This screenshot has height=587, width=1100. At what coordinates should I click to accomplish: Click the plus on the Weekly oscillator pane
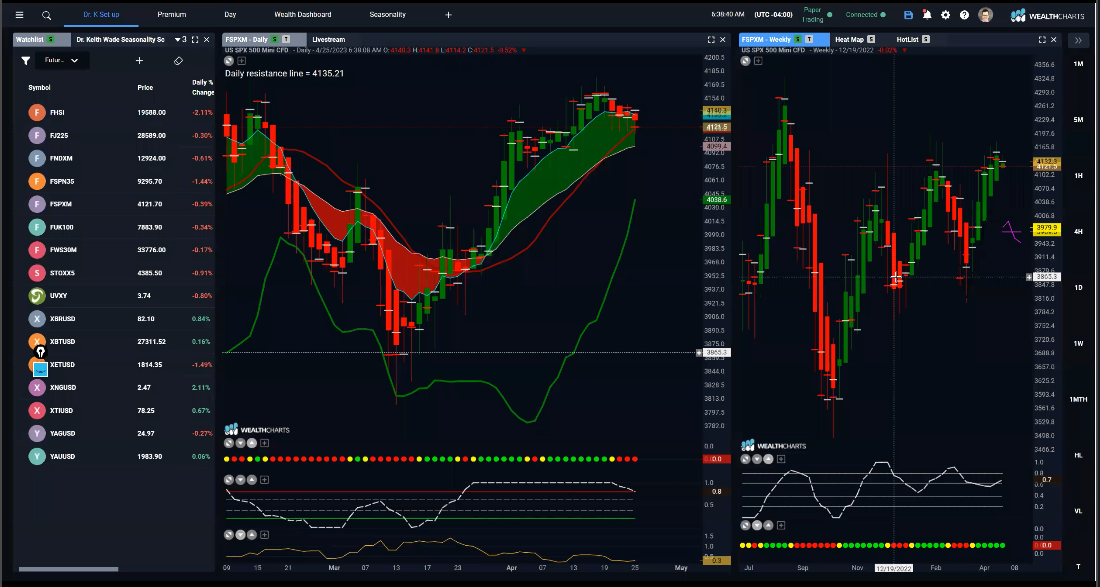point(781,459)
